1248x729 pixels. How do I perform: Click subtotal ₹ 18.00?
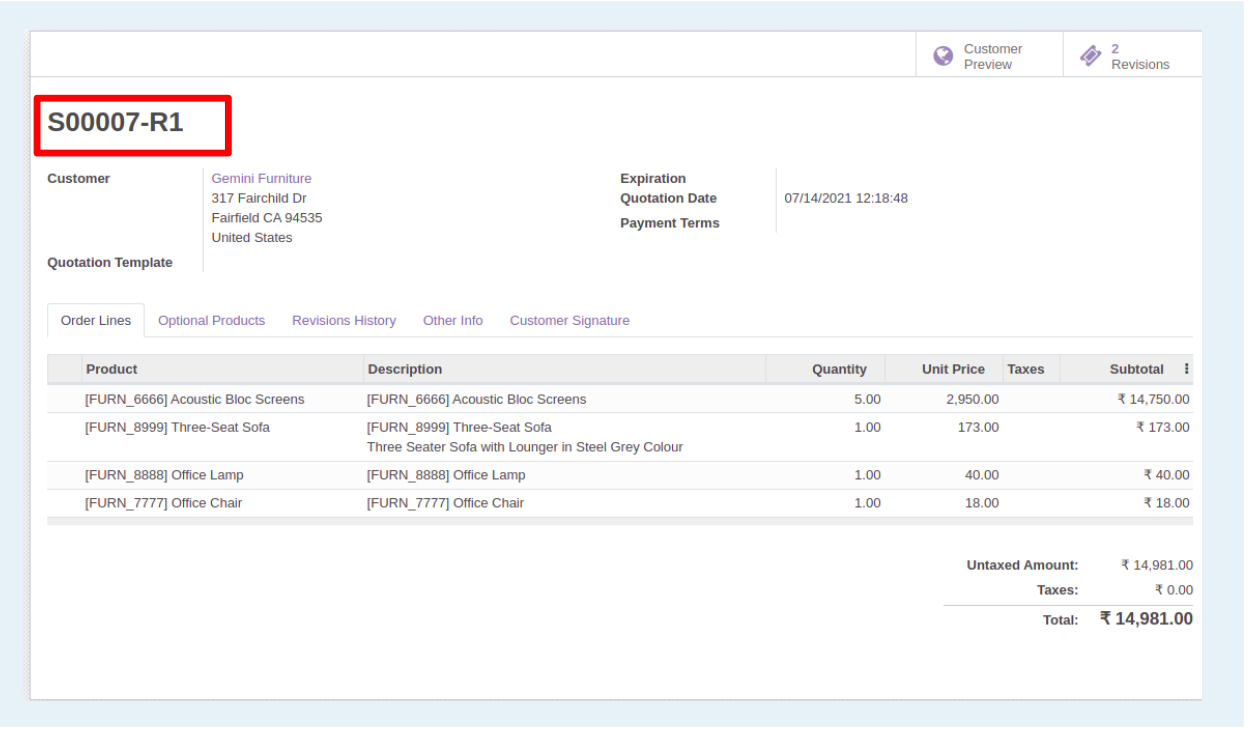point(1167,503)
